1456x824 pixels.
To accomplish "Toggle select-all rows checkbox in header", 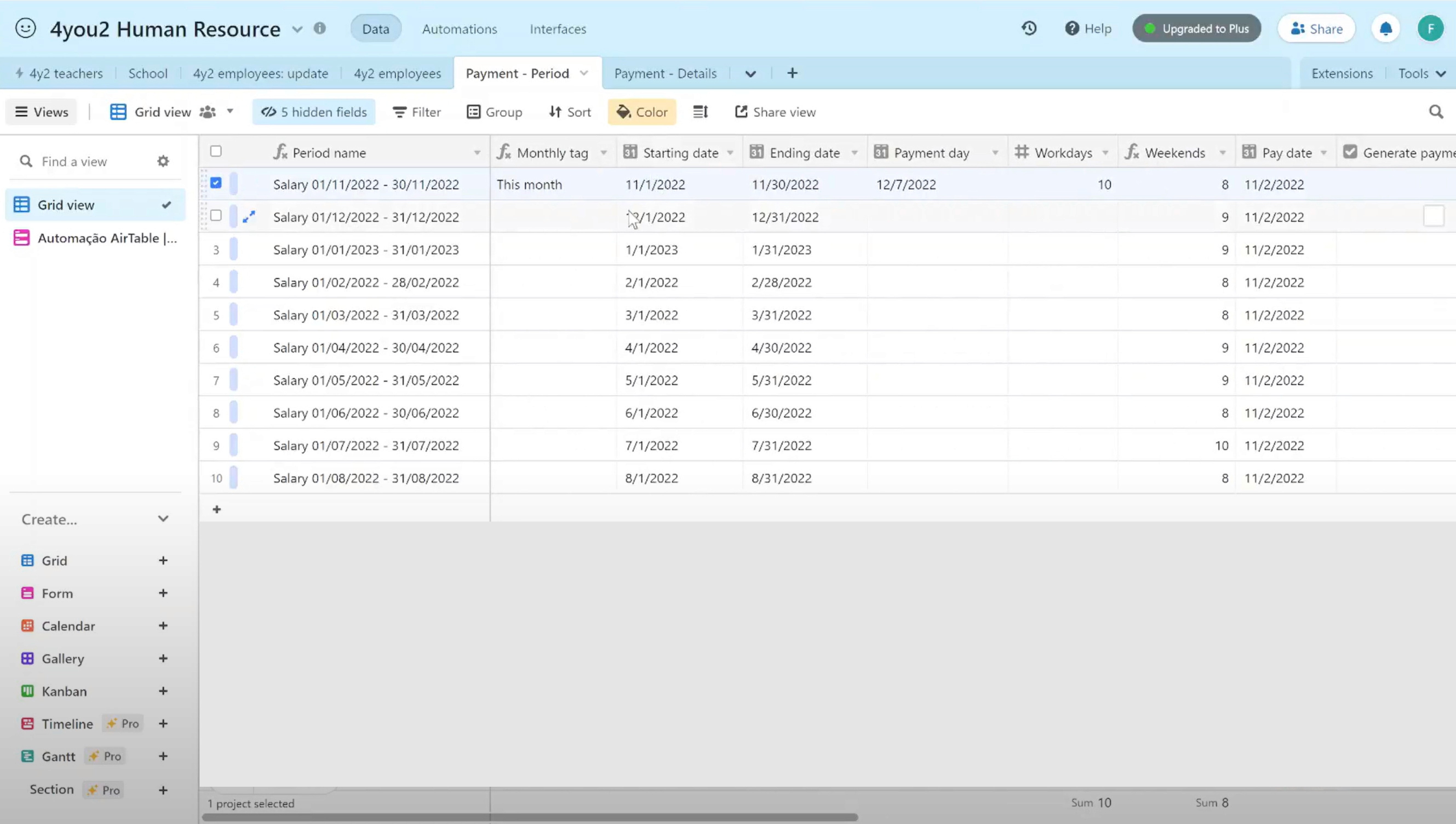I will pos(216,151).
